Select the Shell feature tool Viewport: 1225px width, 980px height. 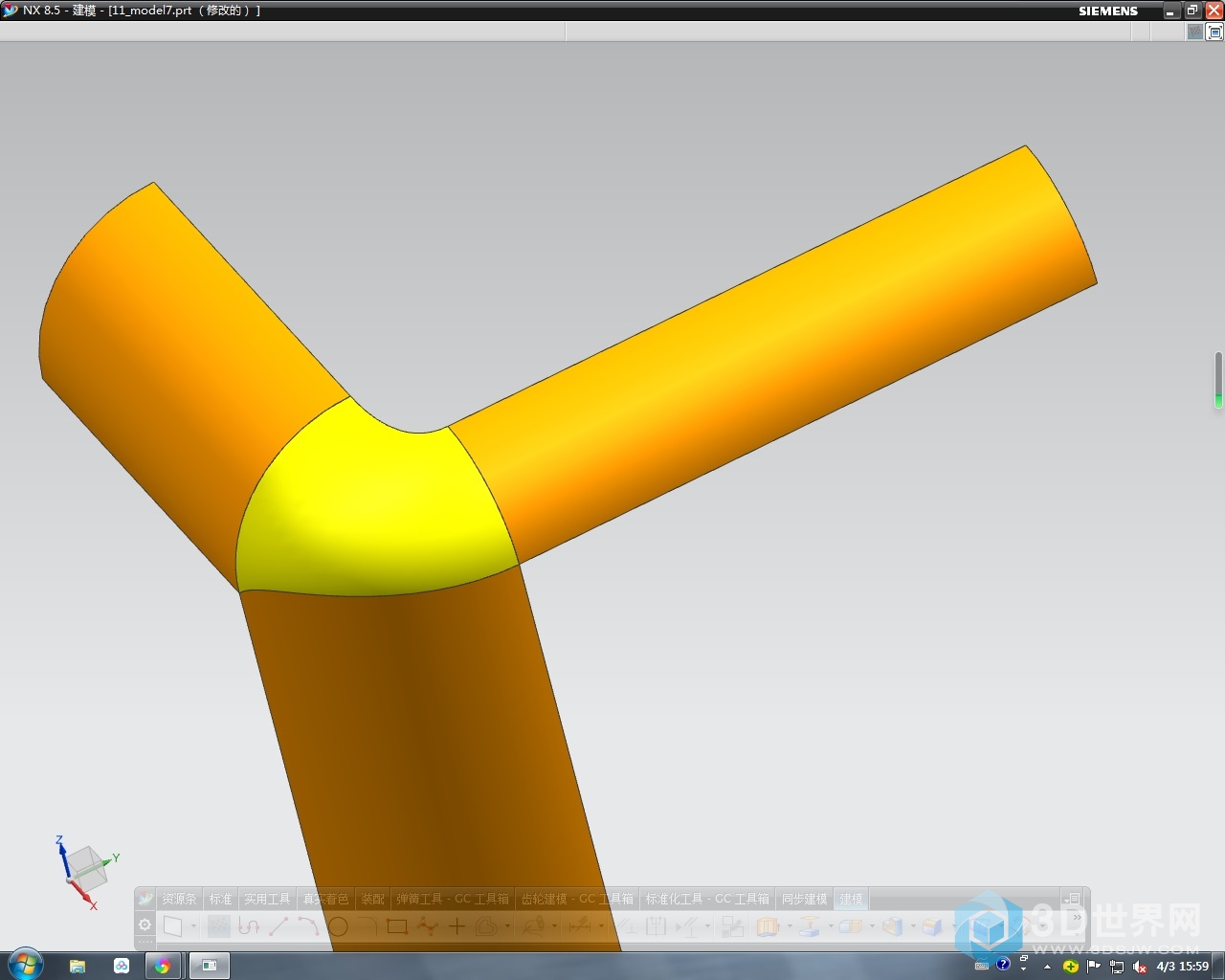[x=892, y=925]
